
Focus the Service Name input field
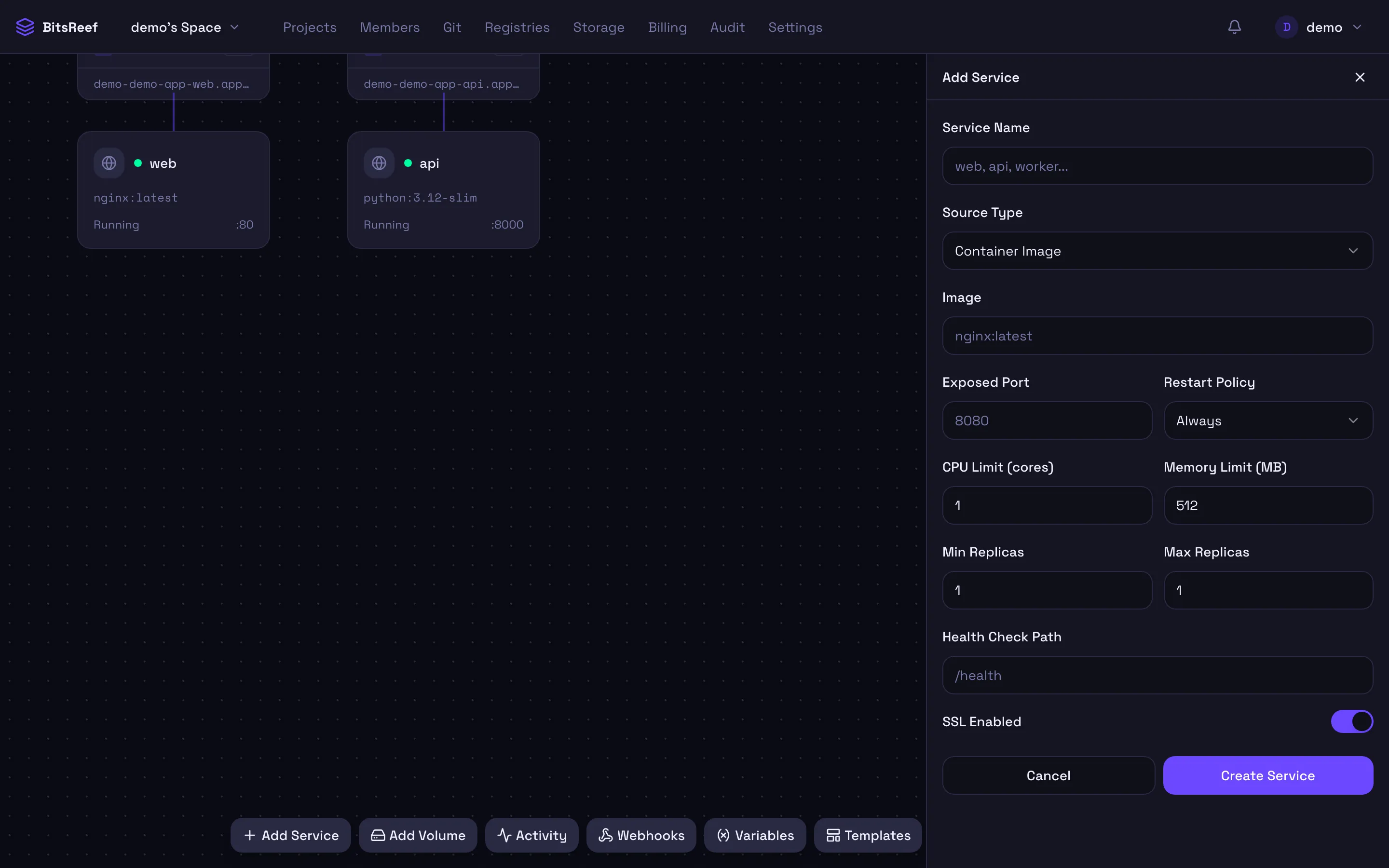coord(1157,166)
